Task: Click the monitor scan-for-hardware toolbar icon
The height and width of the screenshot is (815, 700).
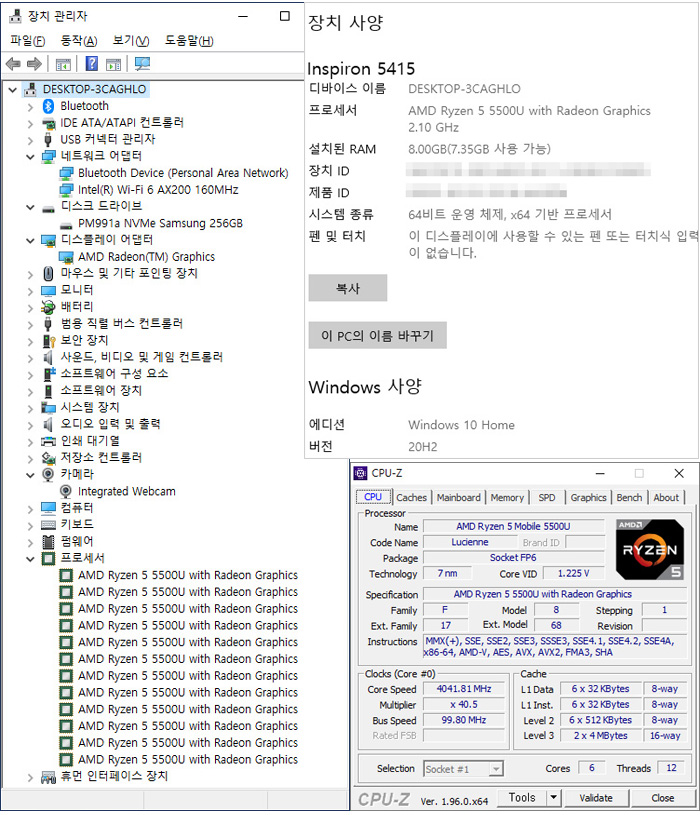Action: click(x=142, y=64)
